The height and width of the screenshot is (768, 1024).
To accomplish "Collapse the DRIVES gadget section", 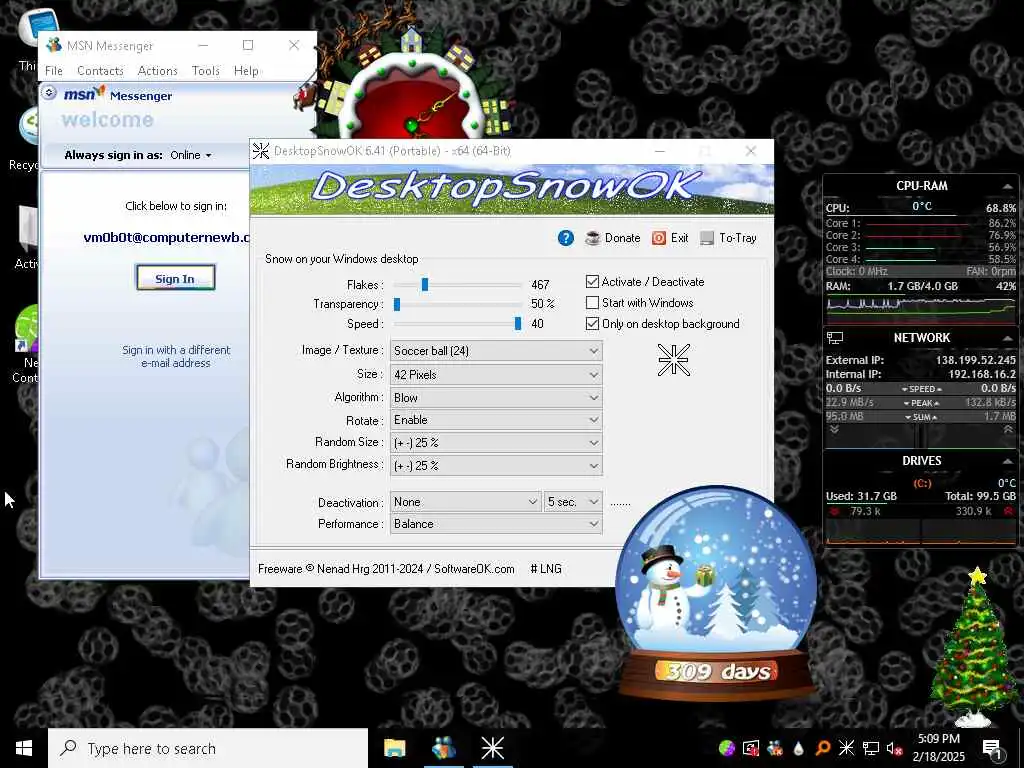I will click(x=1007, y=461).
